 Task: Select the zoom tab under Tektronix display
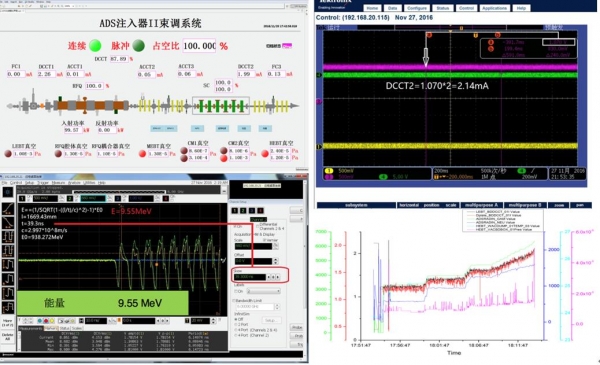[x=559, y=205]
